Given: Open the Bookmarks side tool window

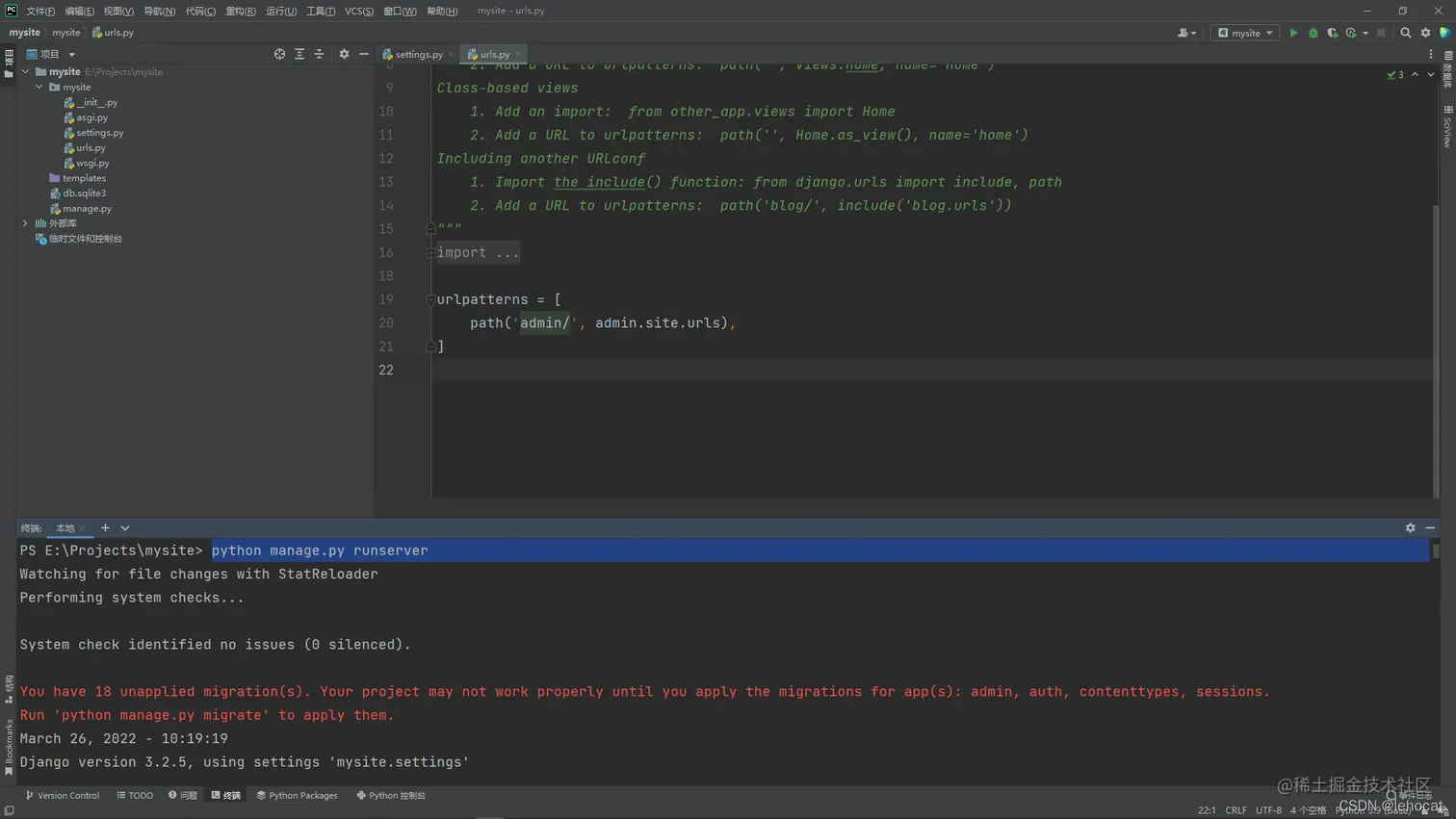Looking at the screenshot, I should click(x=9, y=747).
